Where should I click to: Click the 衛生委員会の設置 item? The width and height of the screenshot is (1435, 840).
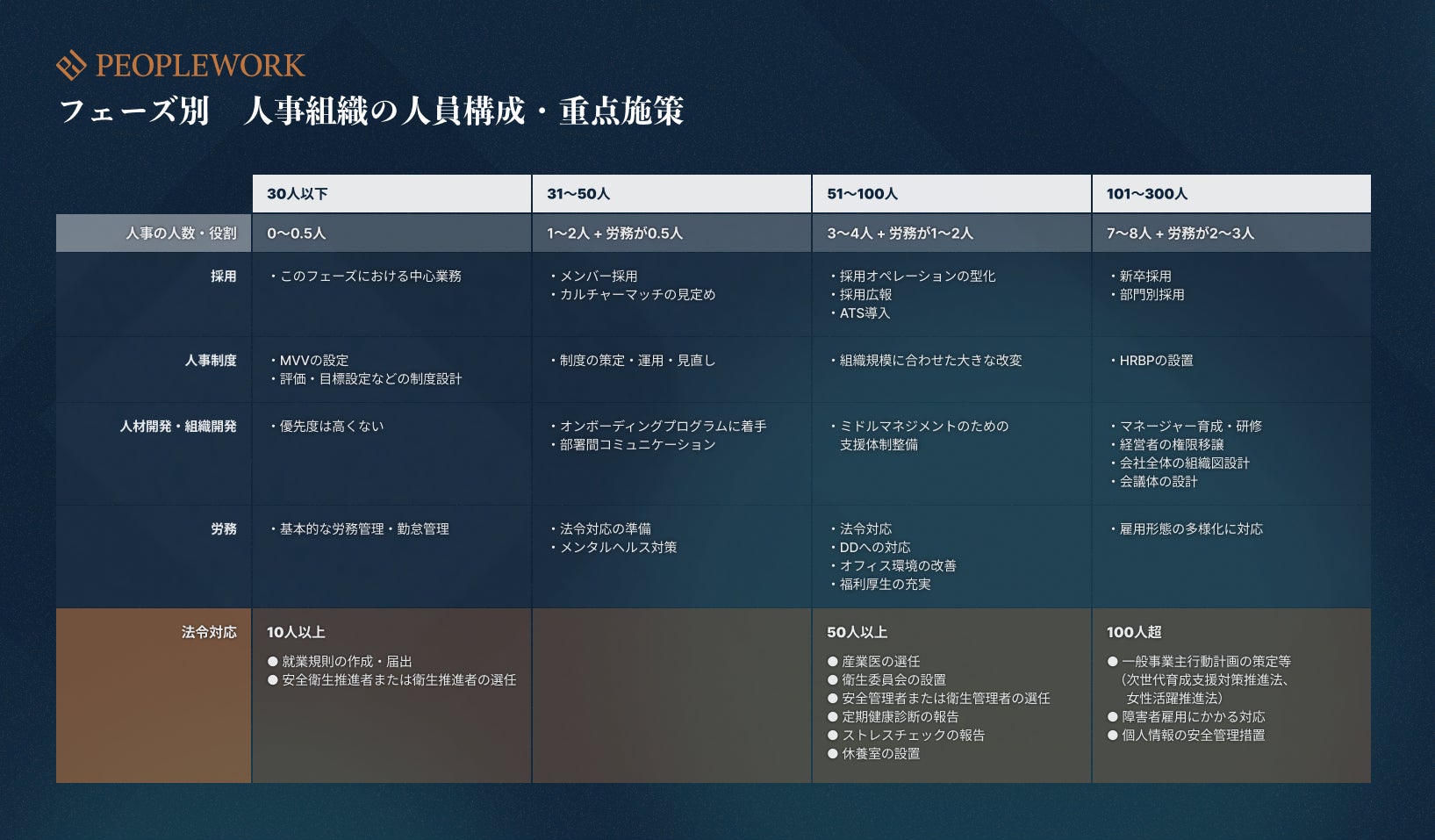[x=886, y=680]
